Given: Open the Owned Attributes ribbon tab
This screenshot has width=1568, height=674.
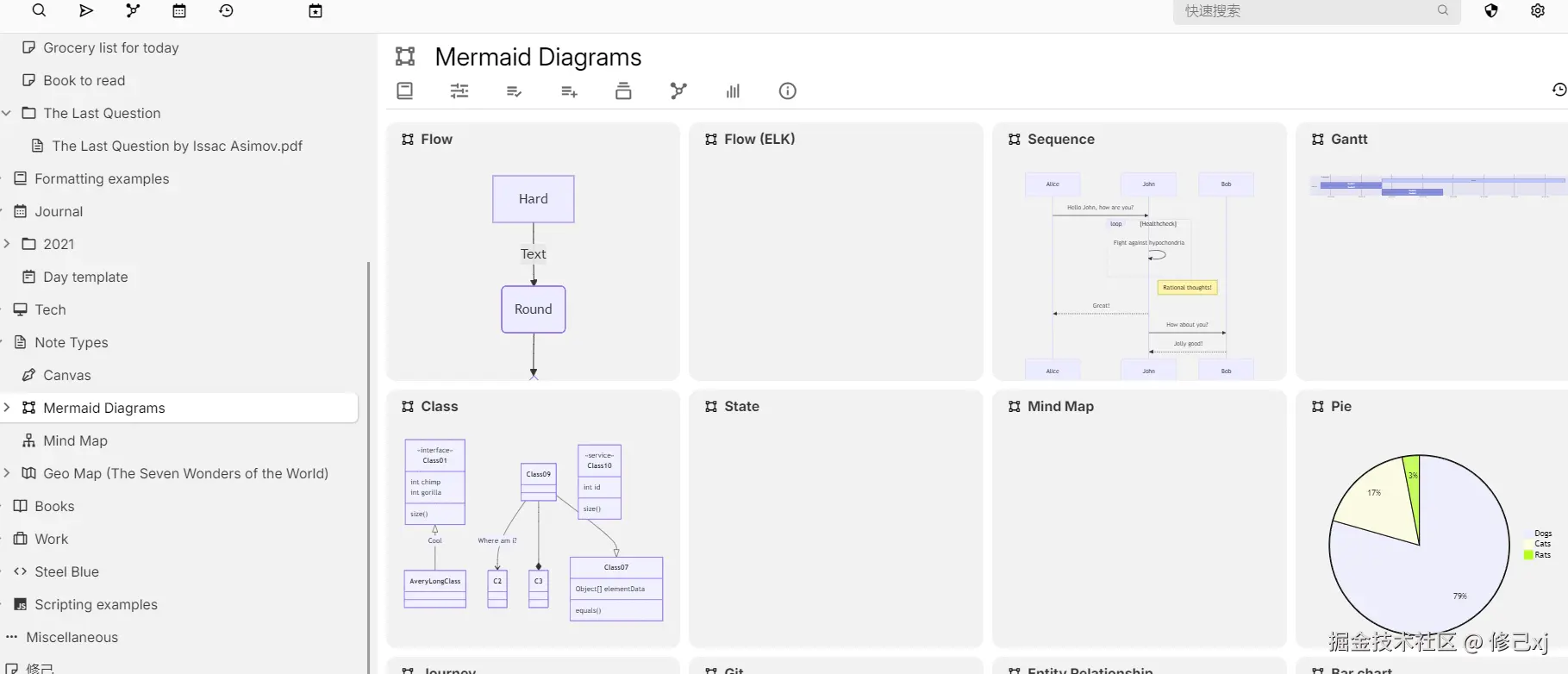Looking at the screenshot, I should coord(515,90).
